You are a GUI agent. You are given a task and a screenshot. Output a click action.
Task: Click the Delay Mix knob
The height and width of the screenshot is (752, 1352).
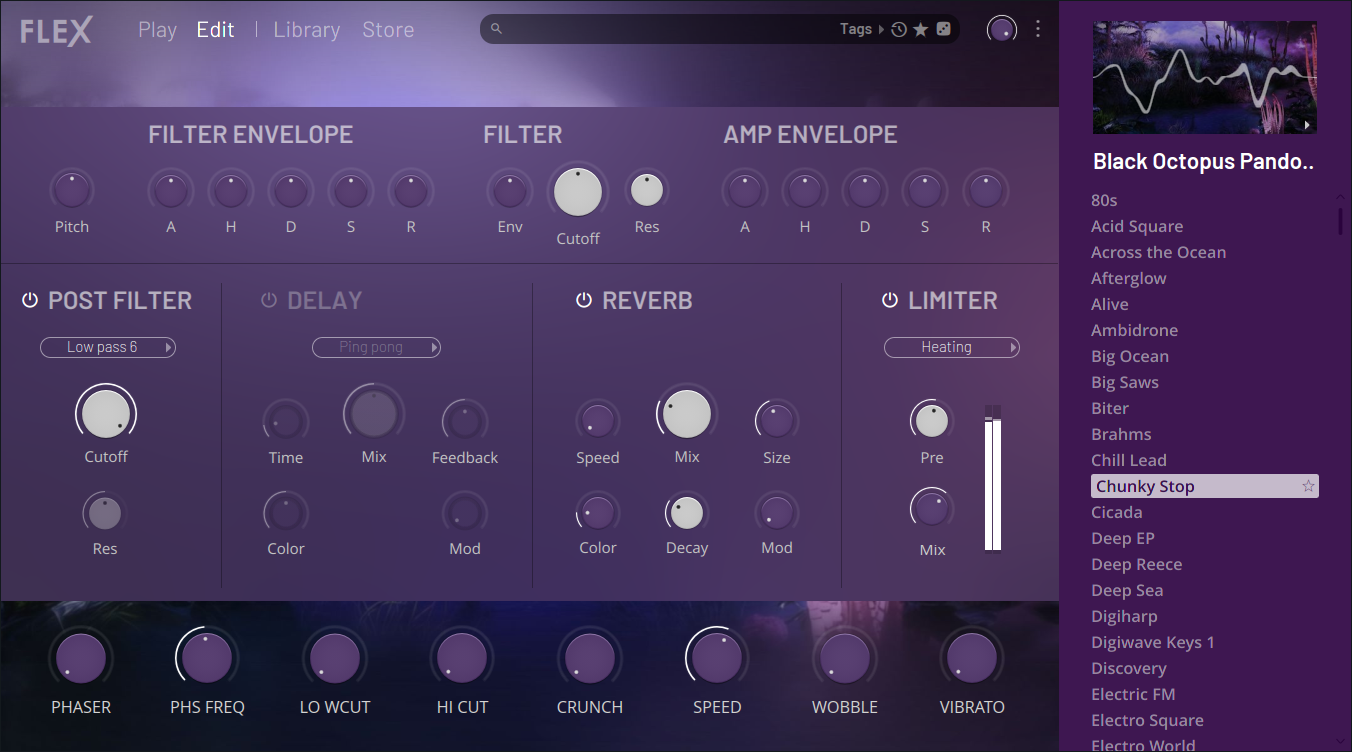pyautogui.click(x=374, y=414)
